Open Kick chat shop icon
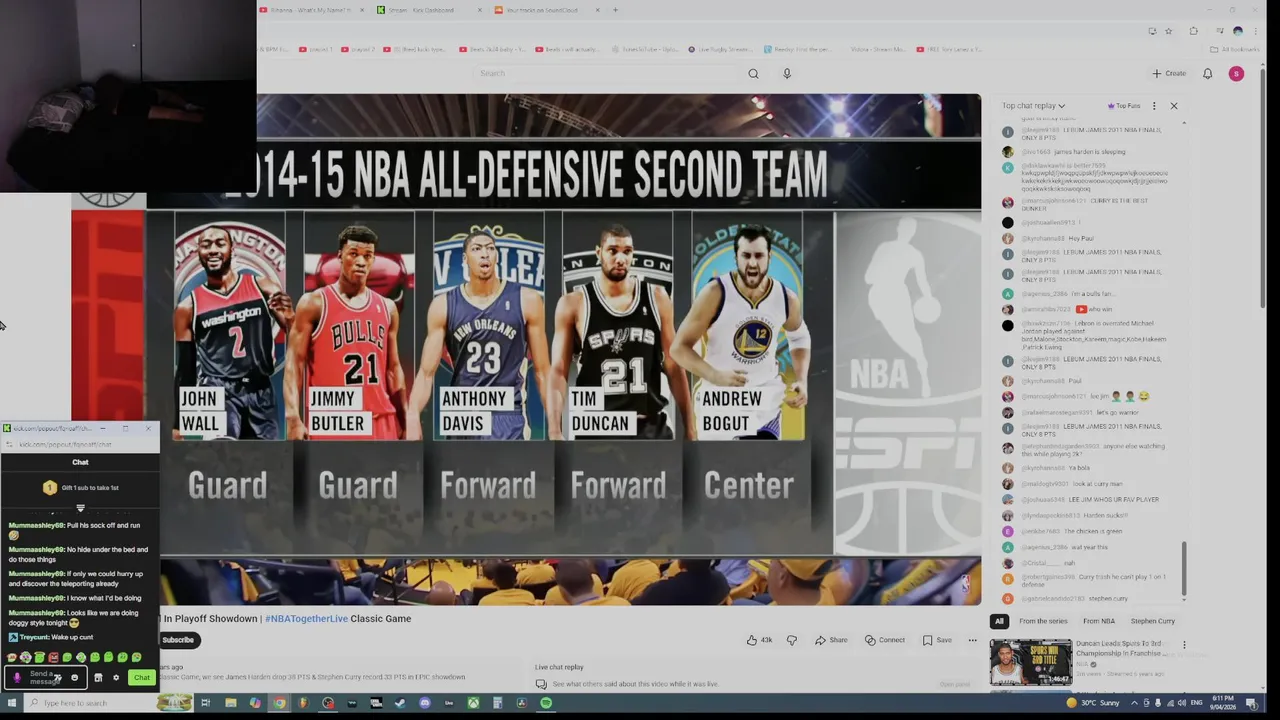Viewport: 1280px width, 720px height. 98,678
